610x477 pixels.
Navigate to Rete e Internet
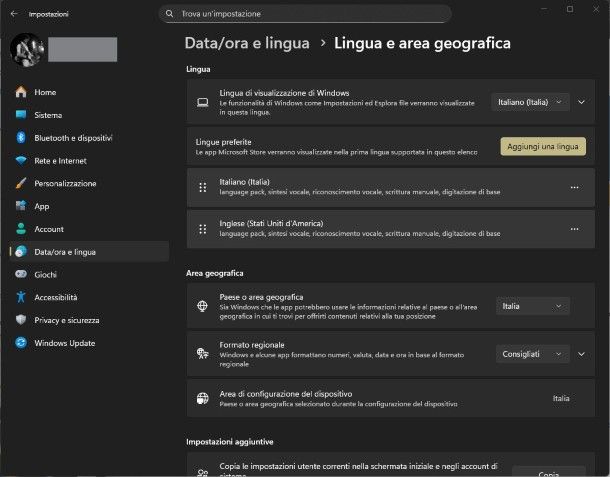click(x=89, y=160)
